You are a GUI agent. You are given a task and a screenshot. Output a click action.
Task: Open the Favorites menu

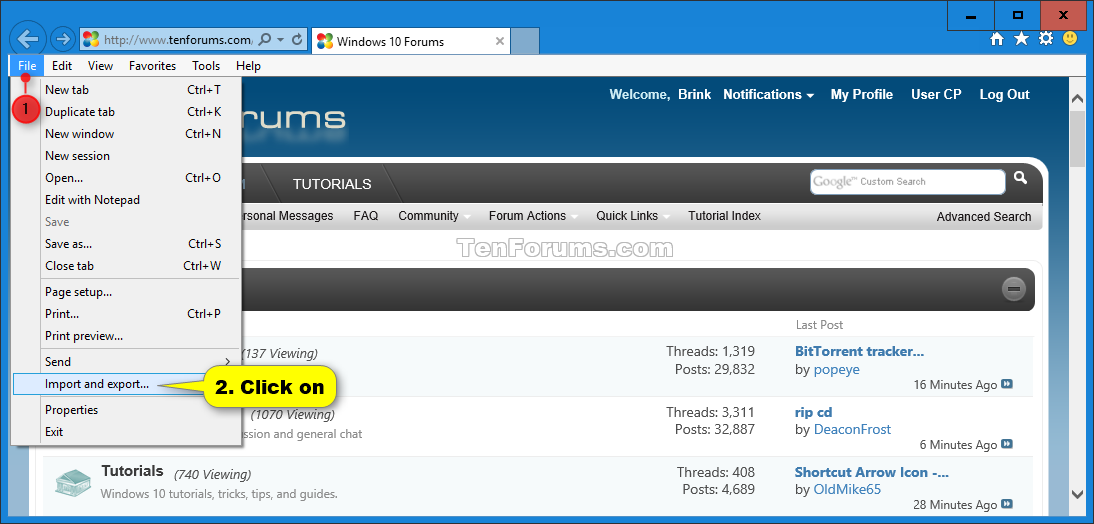pos(153,66)
